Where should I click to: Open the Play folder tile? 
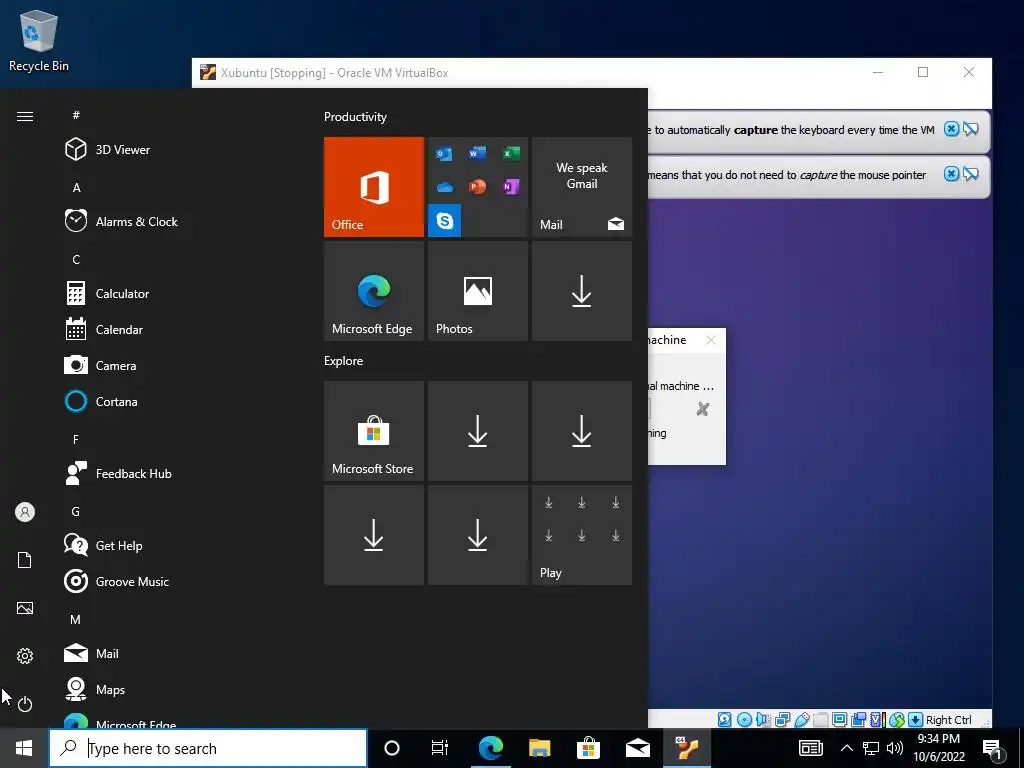(x=582, y=535)
